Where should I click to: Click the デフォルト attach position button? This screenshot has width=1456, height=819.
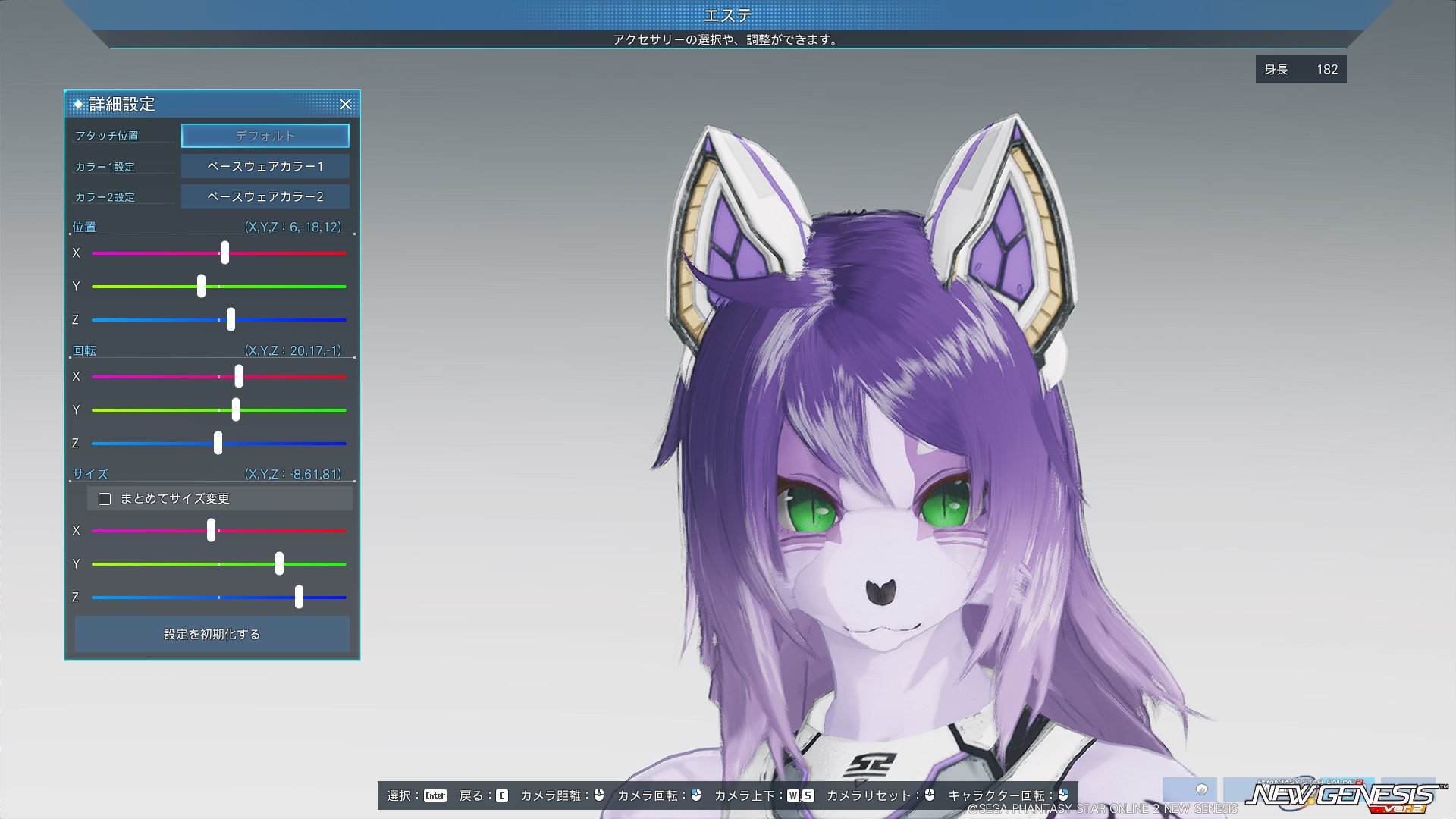point(265,136)
